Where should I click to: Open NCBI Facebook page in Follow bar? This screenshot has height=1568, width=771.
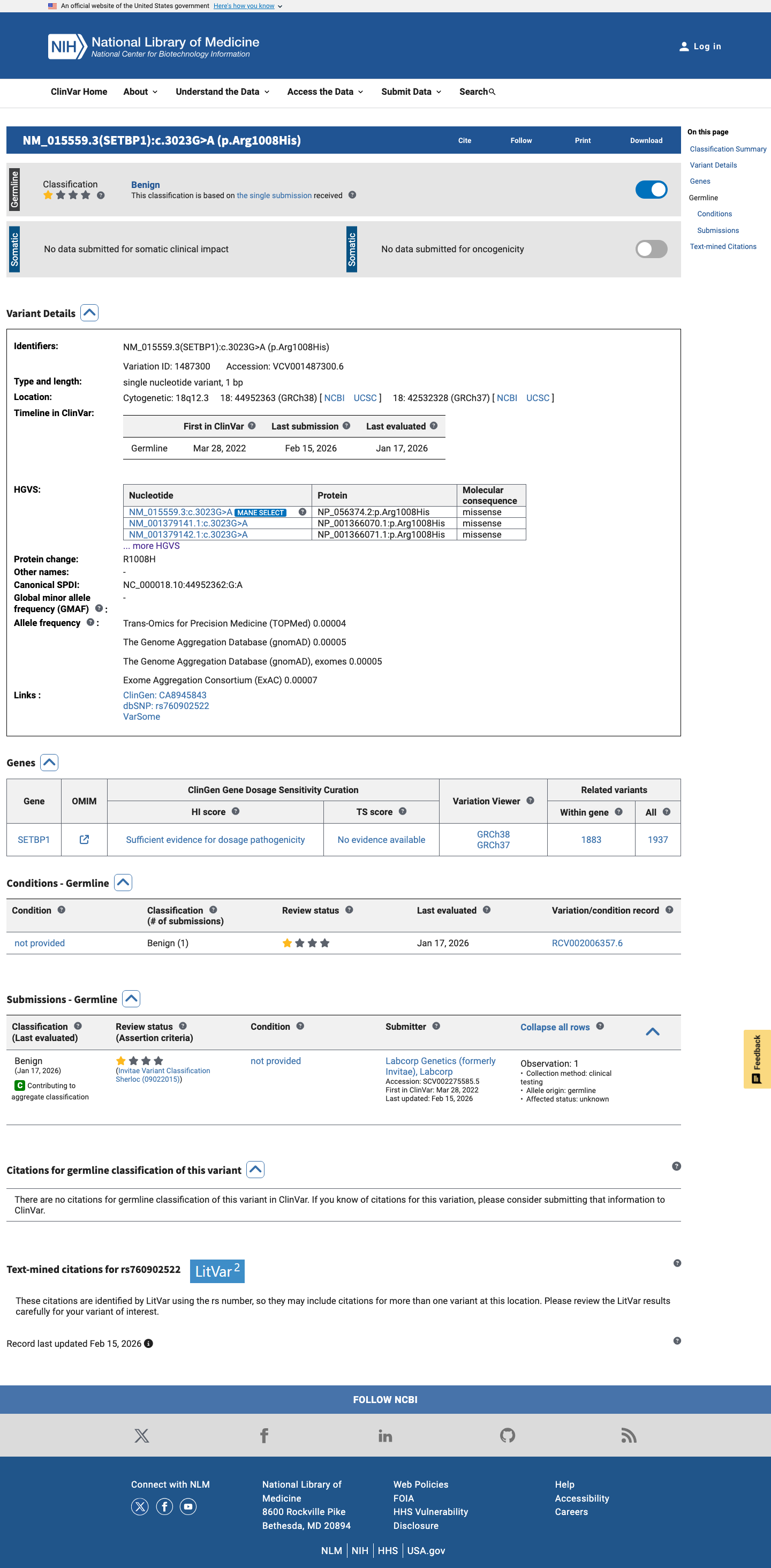[264, 1436]
